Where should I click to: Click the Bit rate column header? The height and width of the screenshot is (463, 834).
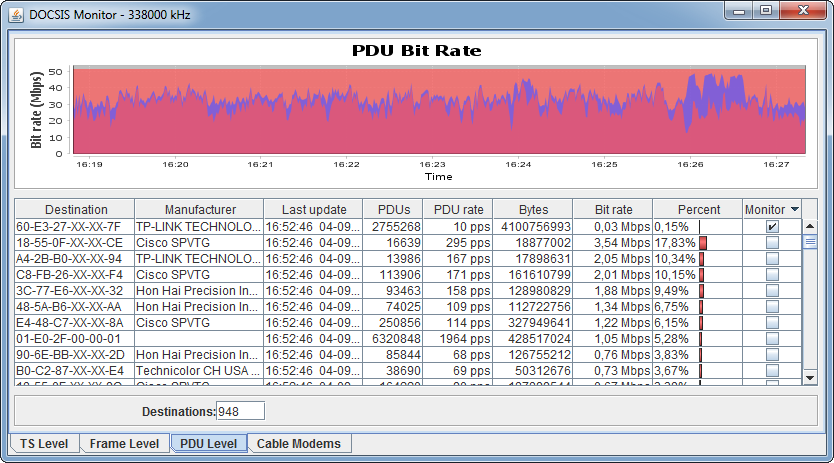613,209
